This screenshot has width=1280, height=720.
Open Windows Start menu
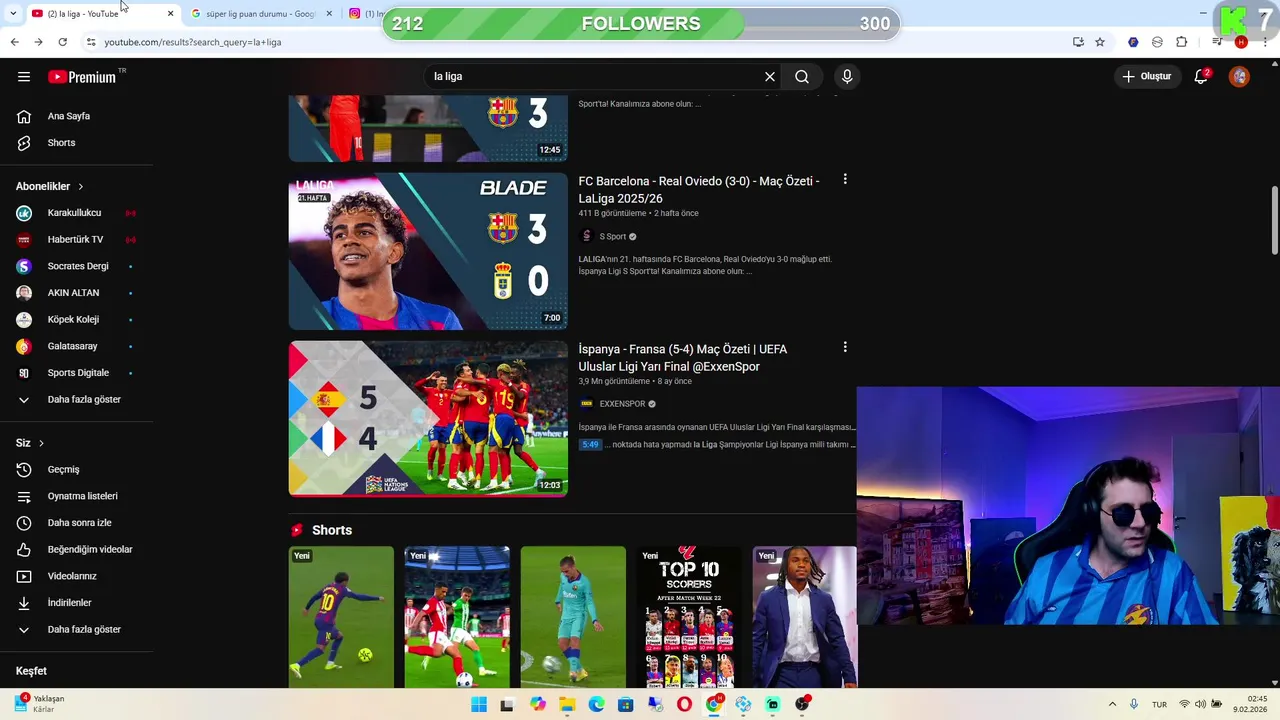coord(479,704)
